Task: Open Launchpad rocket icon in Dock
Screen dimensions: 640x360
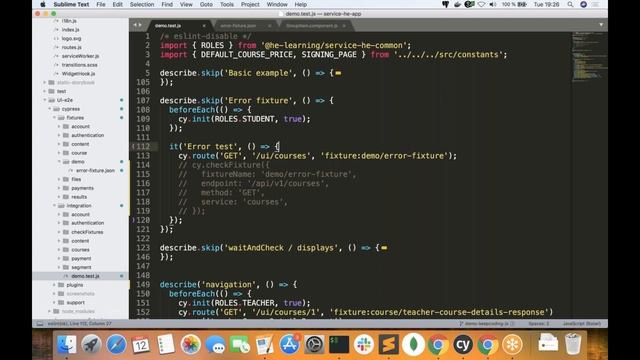Action: pos(91,344)
